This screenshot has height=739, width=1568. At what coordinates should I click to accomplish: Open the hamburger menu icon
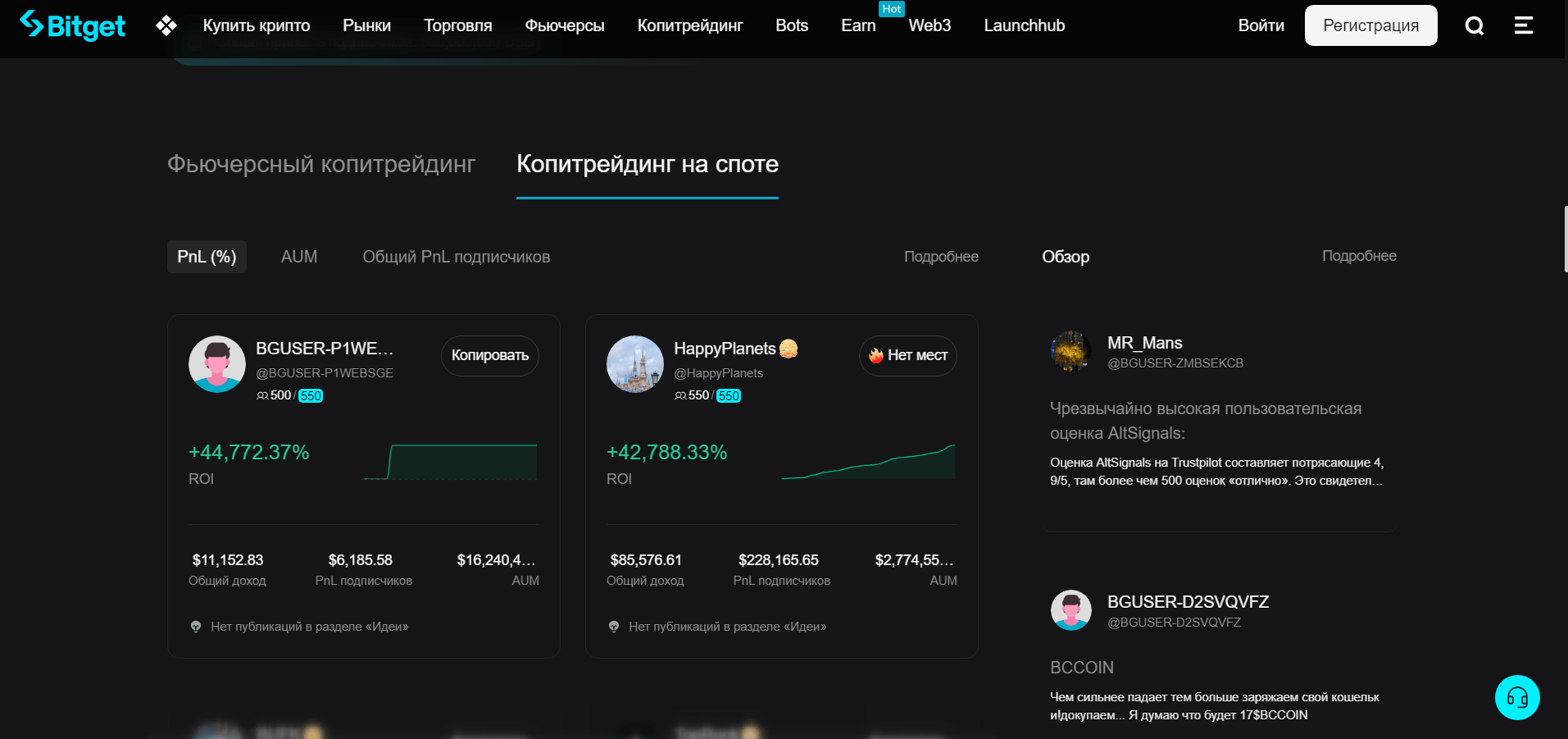point(1523,25)
